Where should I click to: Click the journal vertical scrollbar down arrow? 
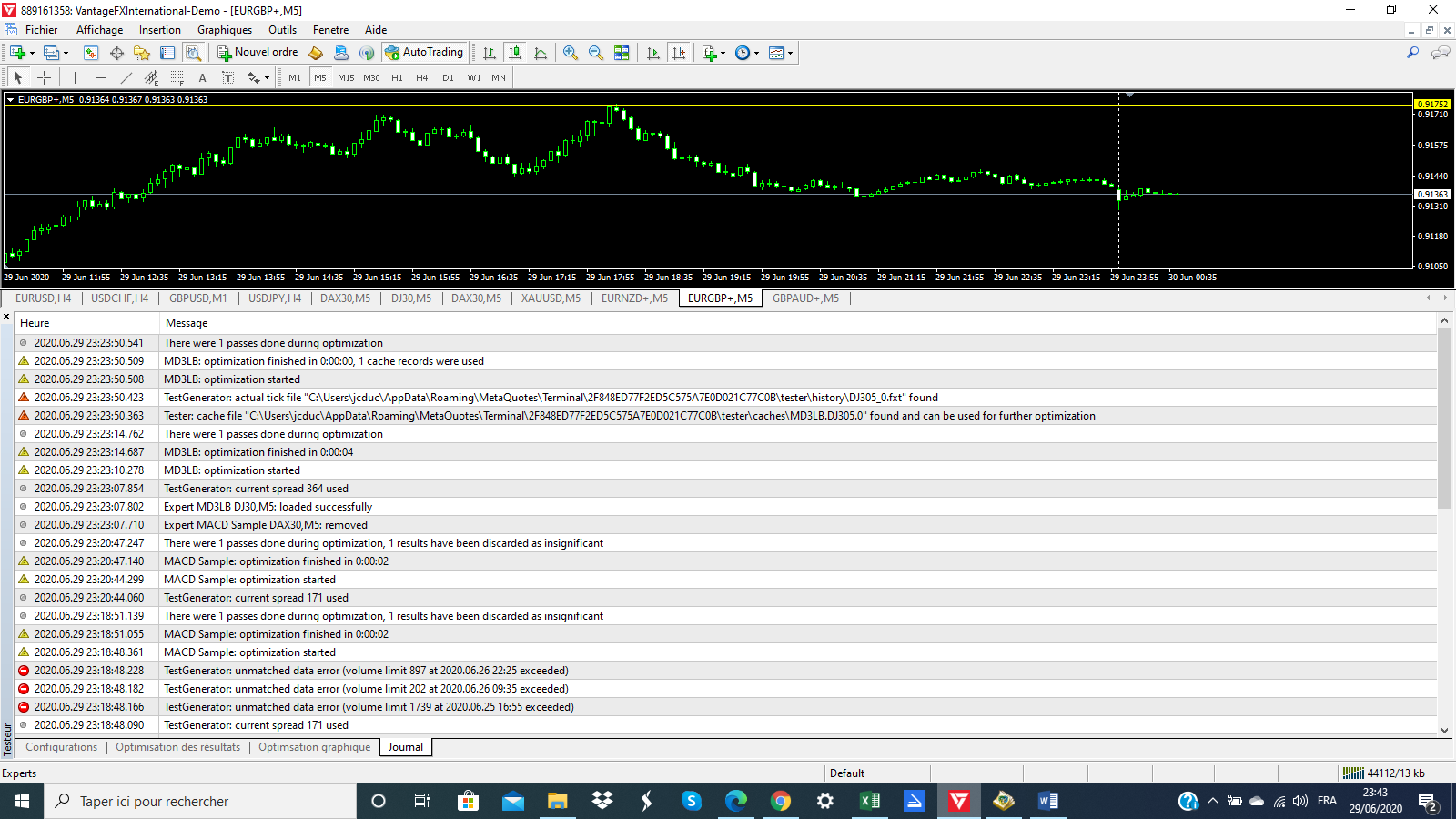pyautogui.click(x=1444, y=730)
